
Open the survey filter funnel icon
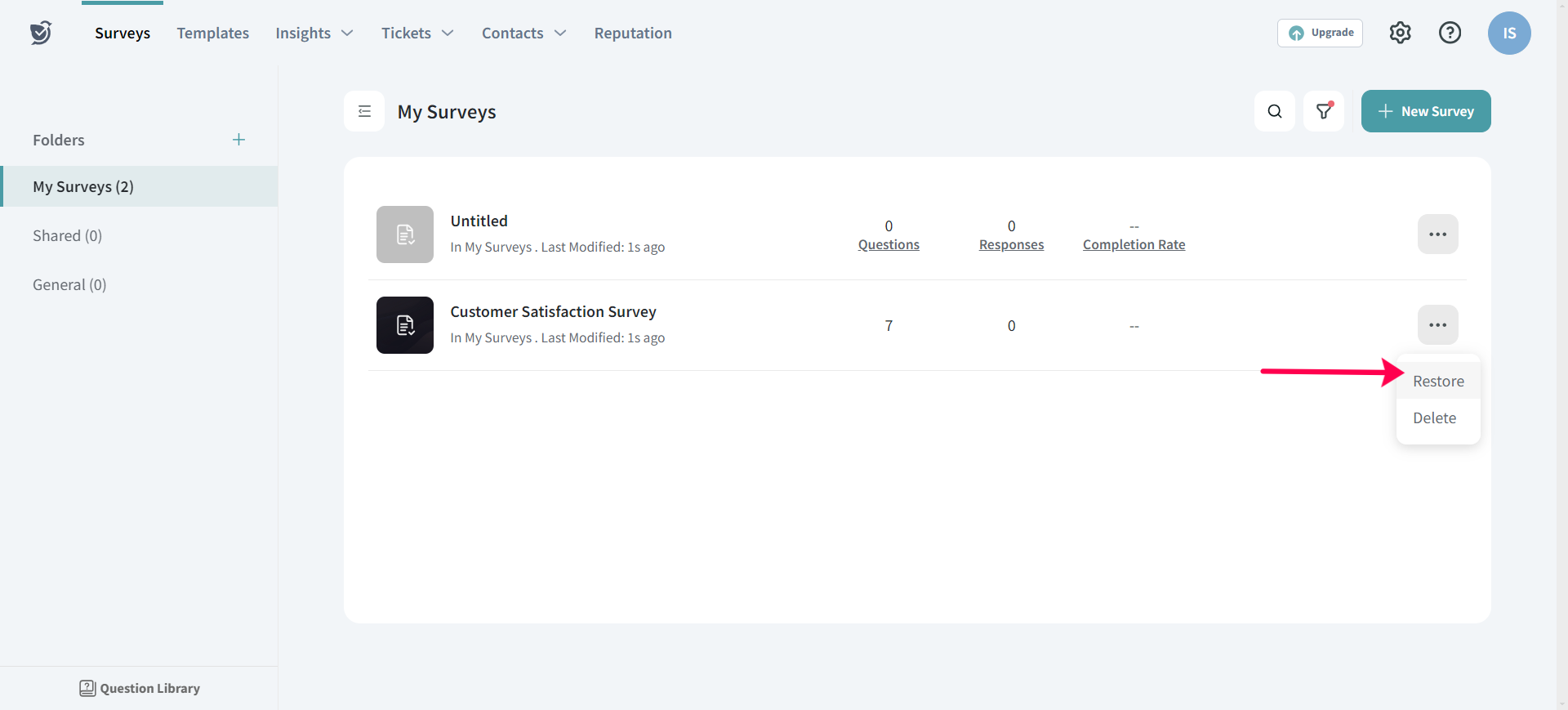point(1323,111)
